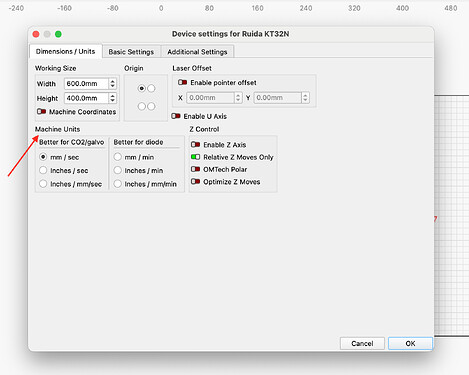Viewport: 469px width, 375px height.
Task: Select the bottom-left origin corner
Action: [142, 106]
